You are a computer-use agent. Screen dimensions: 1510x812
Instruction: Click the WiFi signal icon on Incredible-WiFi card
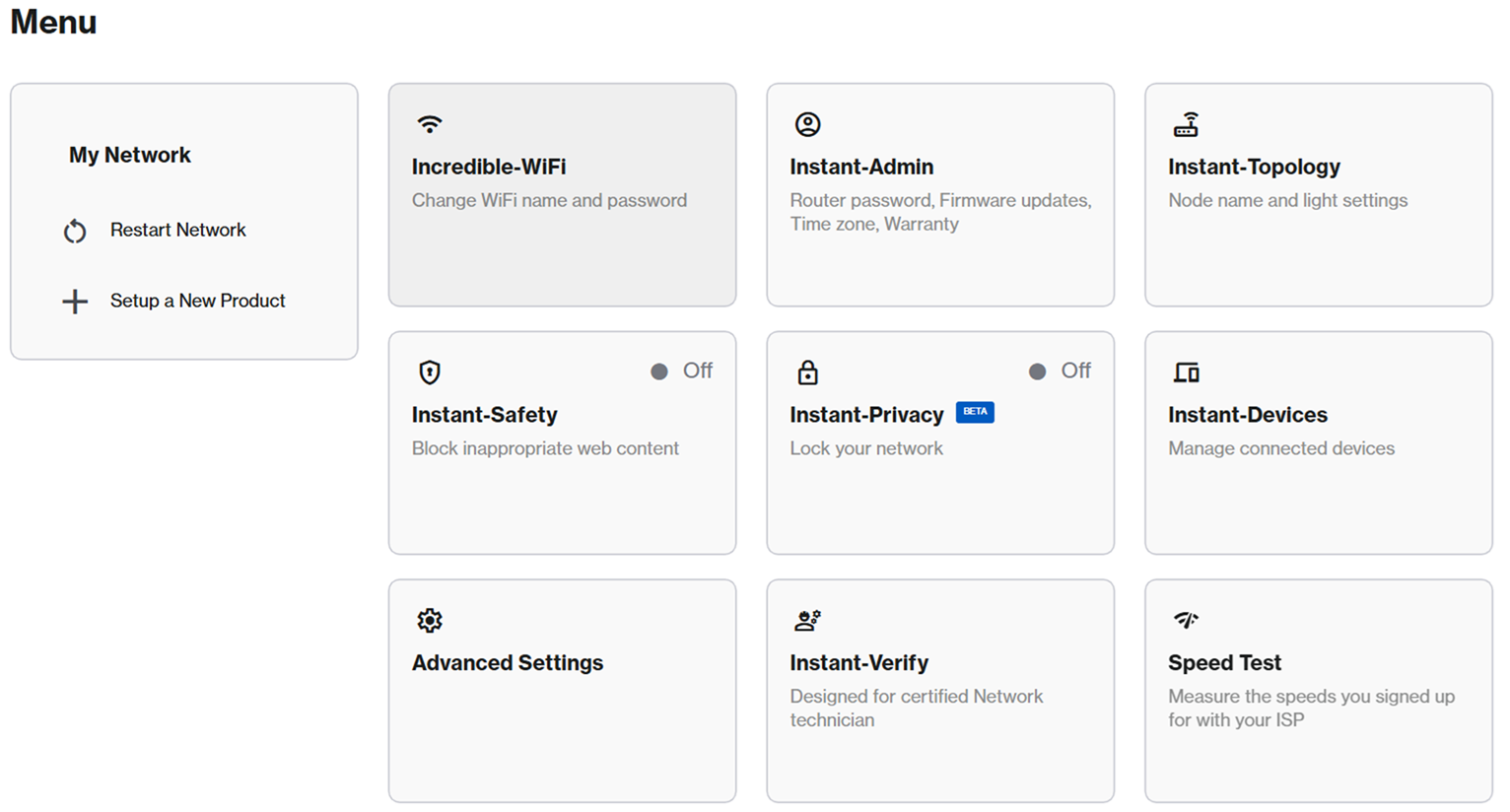(429, 123)
